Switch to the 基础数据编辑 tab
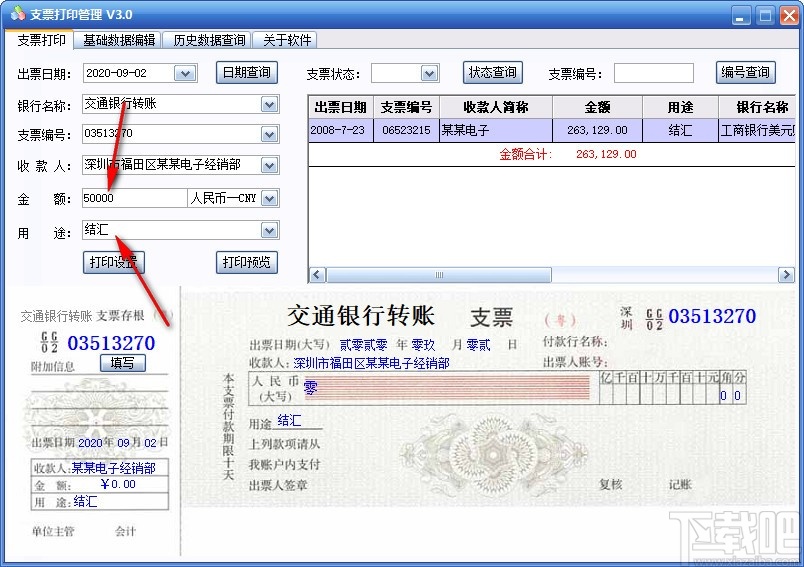The width and height of the screenshot is (804, 567). click(119, 40)
